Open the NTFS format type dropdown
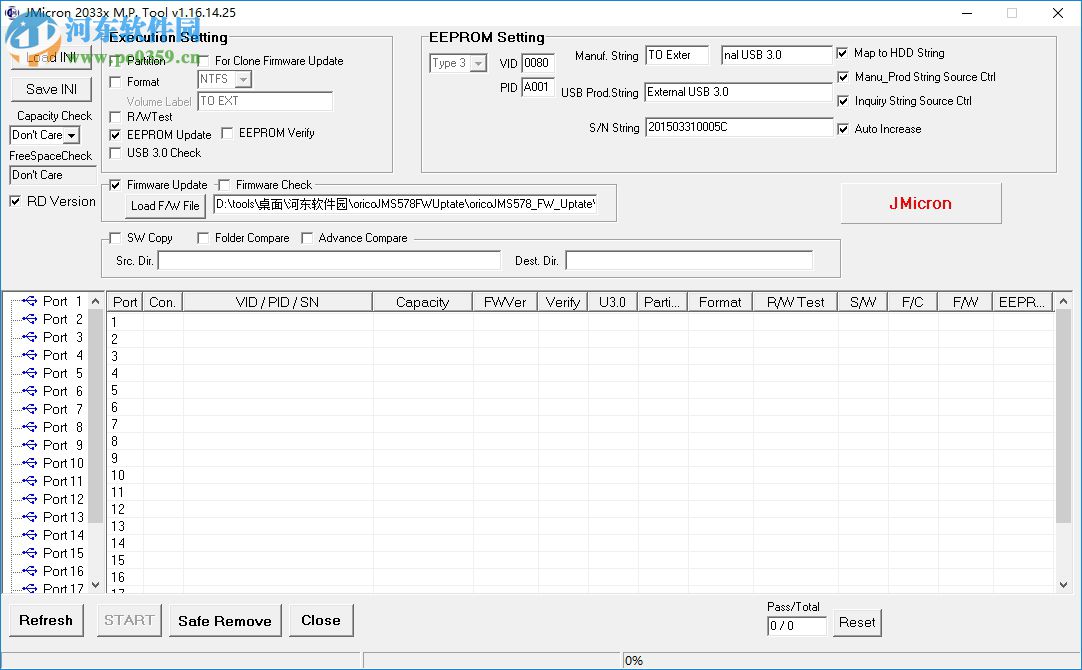 (x=243, y=79)
